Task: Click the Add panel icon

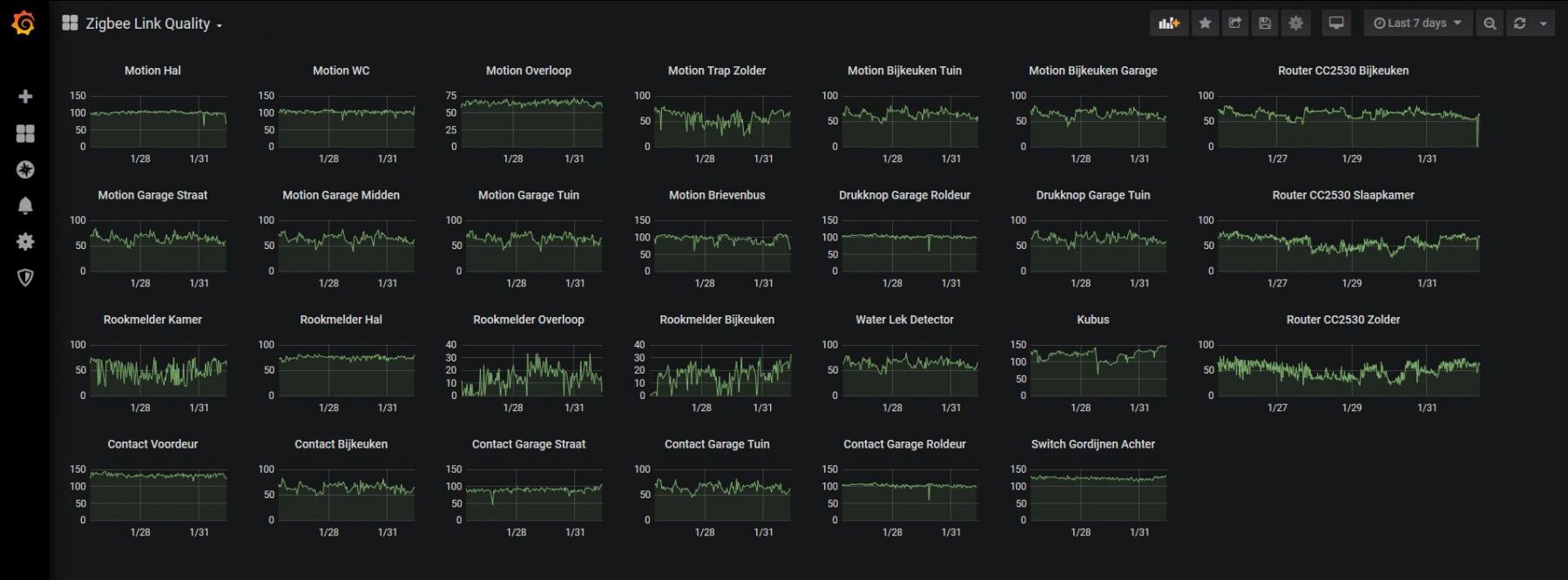Action: (x=1168, y=24)
